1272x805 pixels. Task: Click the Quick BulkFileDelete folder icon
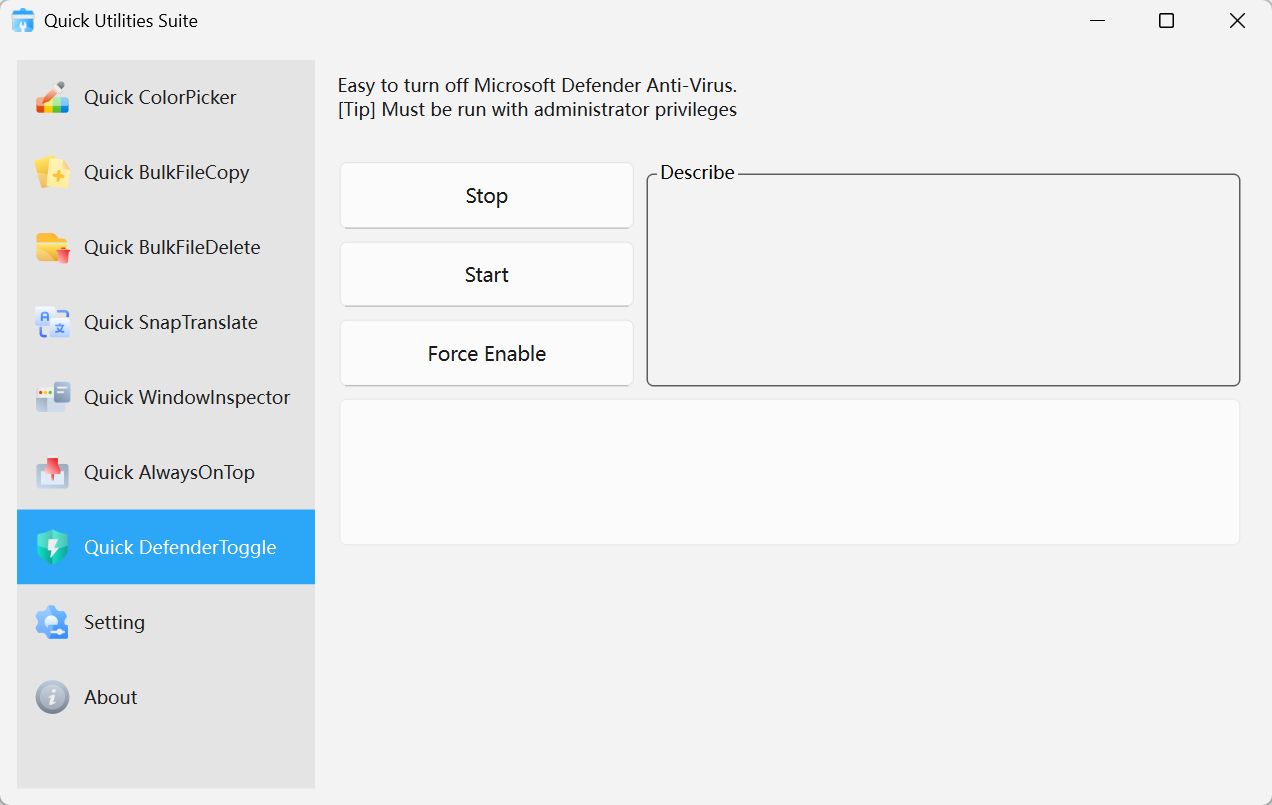point(52,247)
